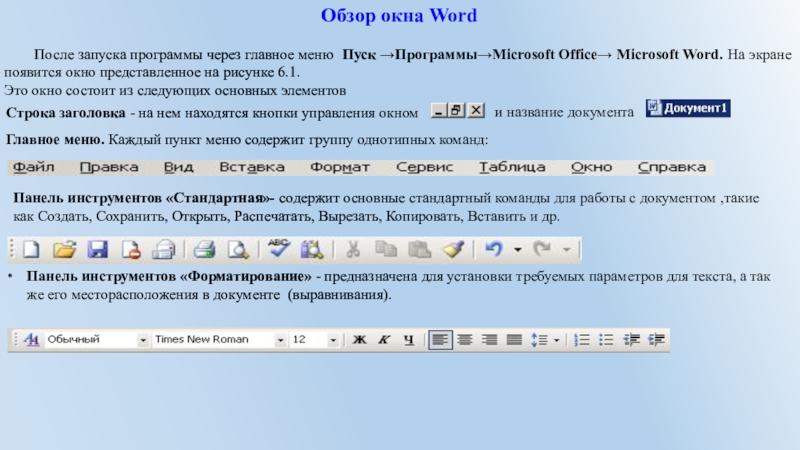
Task: Open Styles and Formatting AA icon
Action: pos(31,339)
